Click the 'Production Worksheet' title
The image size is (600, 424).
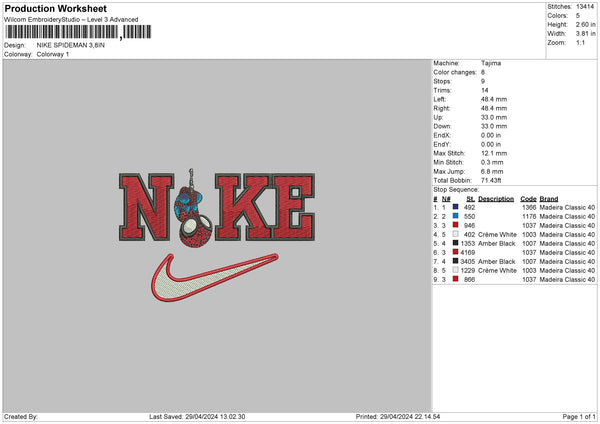click(55, 8)
